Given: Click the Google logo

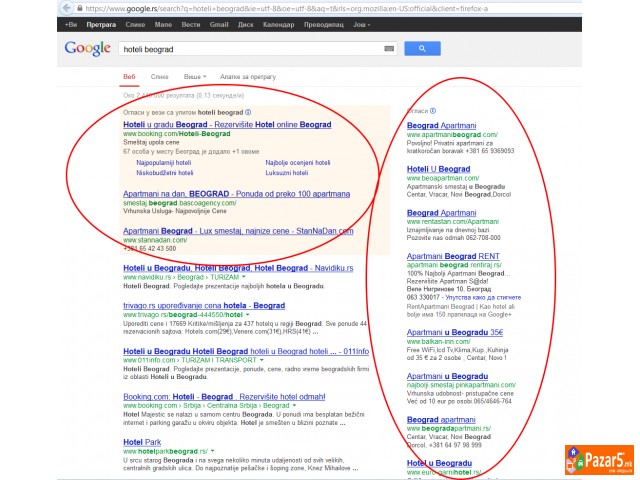Looking at the screenshot, I should coord(87,48).
